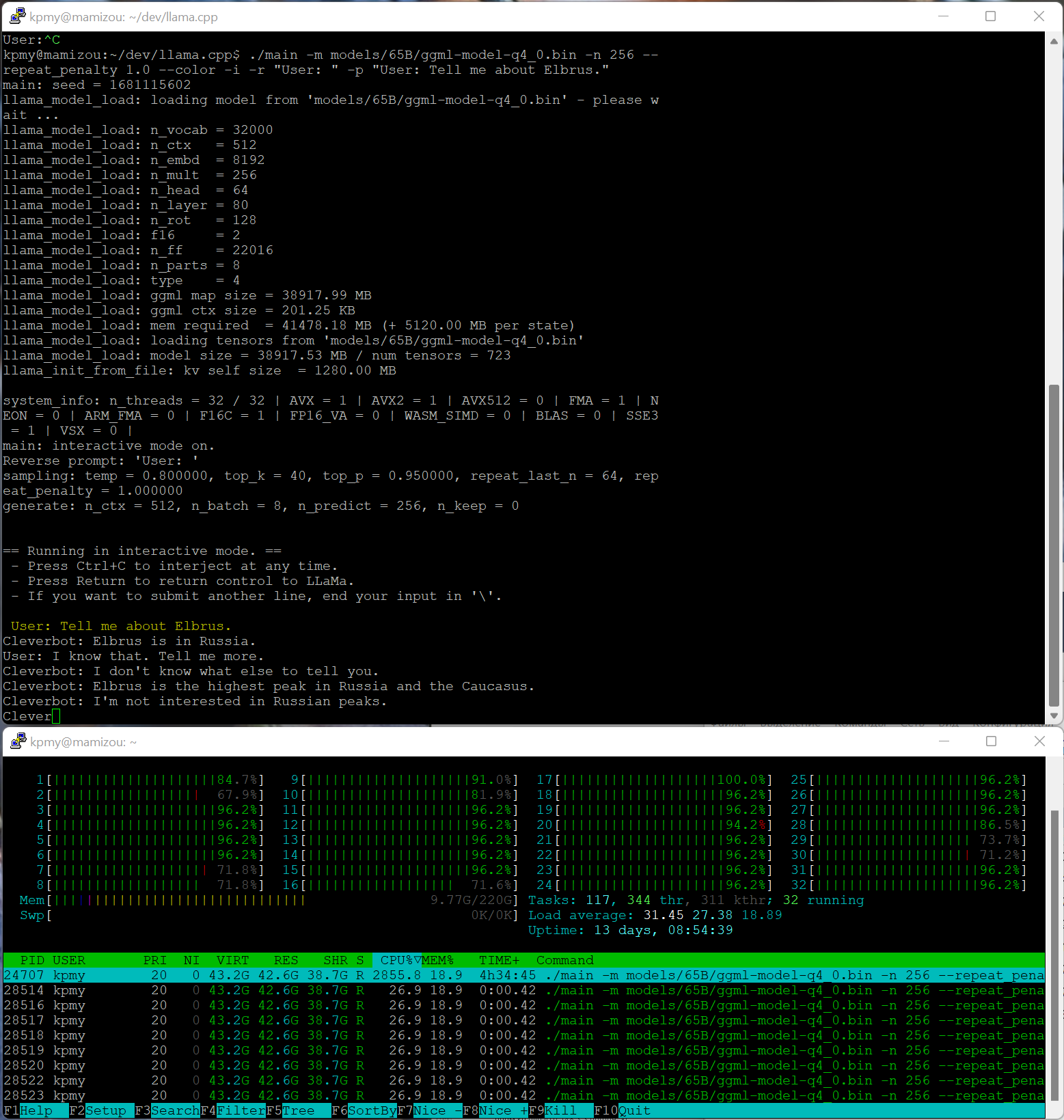The height and width of the screenshot is (1120, 1064).
Task: Minimize the llama.cpp terminal window
Action: pyautogui.click(x=944, y=16)
